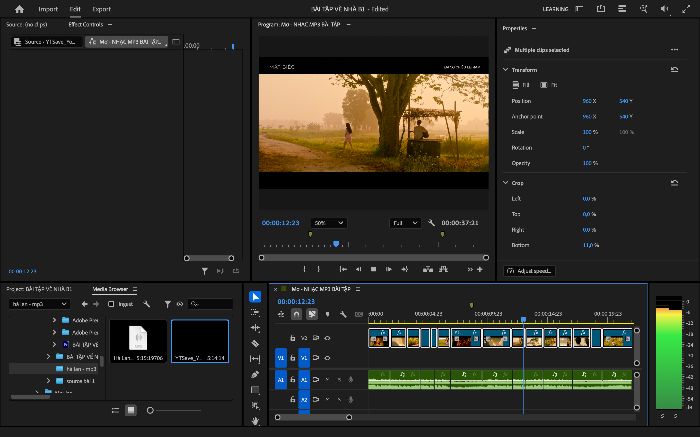The width and height of the screenshot is (700, 437).
Task: Open Media Browser wrench settings
Action: [146, 304]
